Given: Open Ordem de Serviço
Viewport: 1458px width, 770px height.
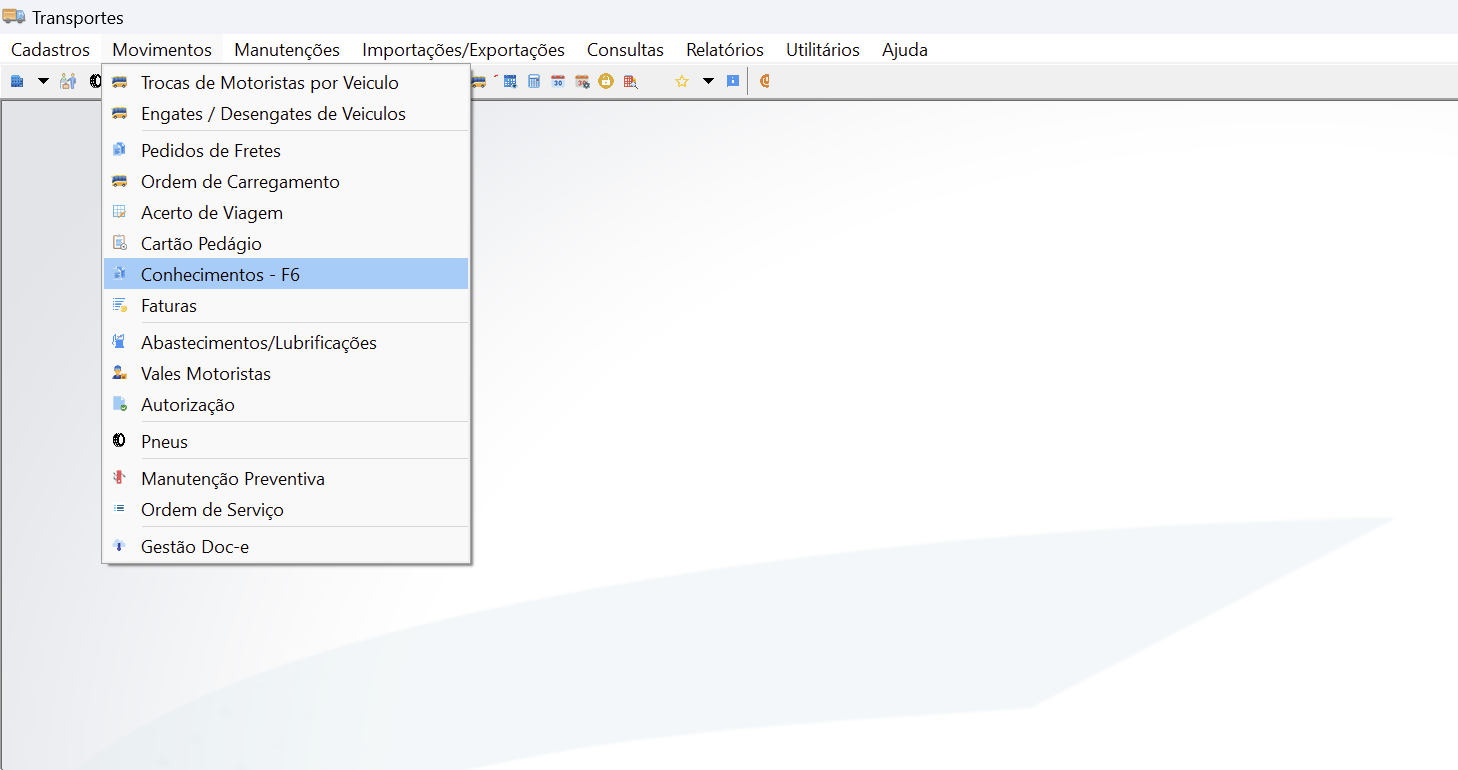Looking at the screenshot, I should pyautogui.click(x=286, y=510).
